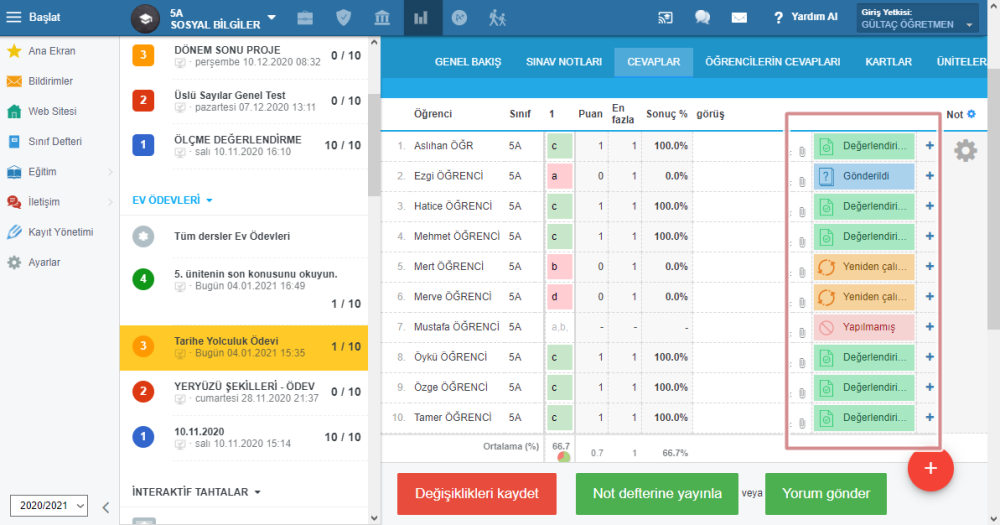Screen dimensions: 1000x525
Task: Open Yapılmamış status for Mustafa ÖĞRENCİ
Action: 864,327
